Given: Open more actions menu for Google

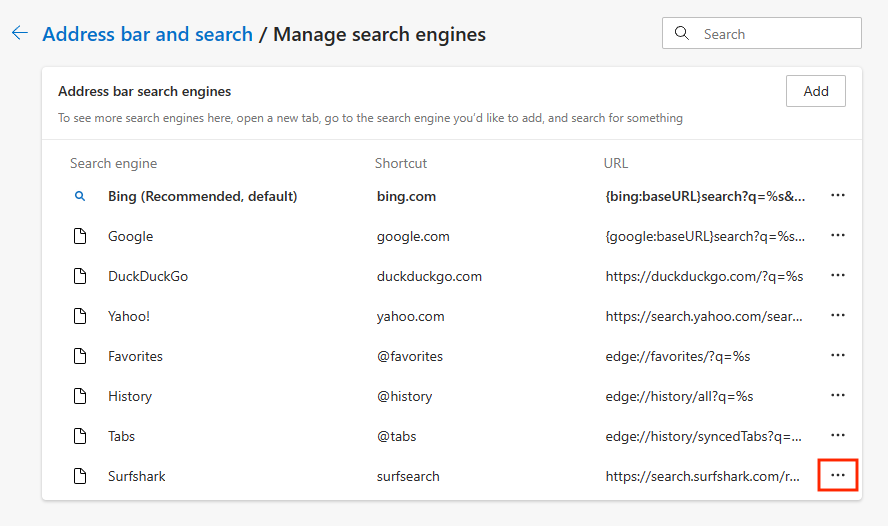Looking at the screenshot, I should (838, 236).
